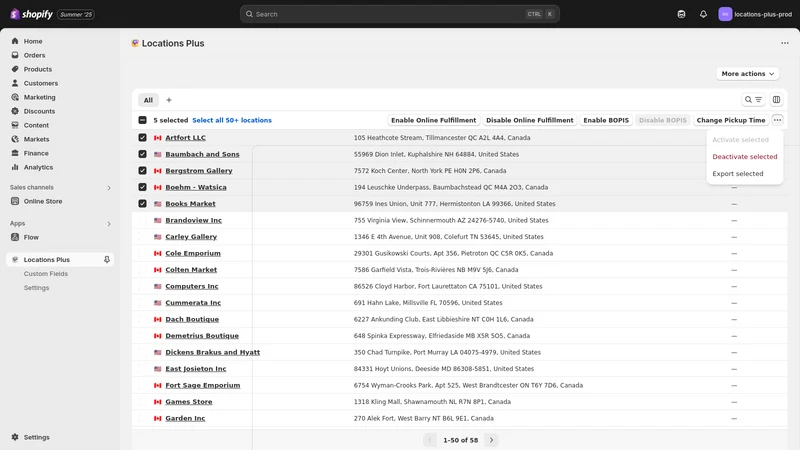
Task: Open the Carley Gallery location
Action: point(191,237)
